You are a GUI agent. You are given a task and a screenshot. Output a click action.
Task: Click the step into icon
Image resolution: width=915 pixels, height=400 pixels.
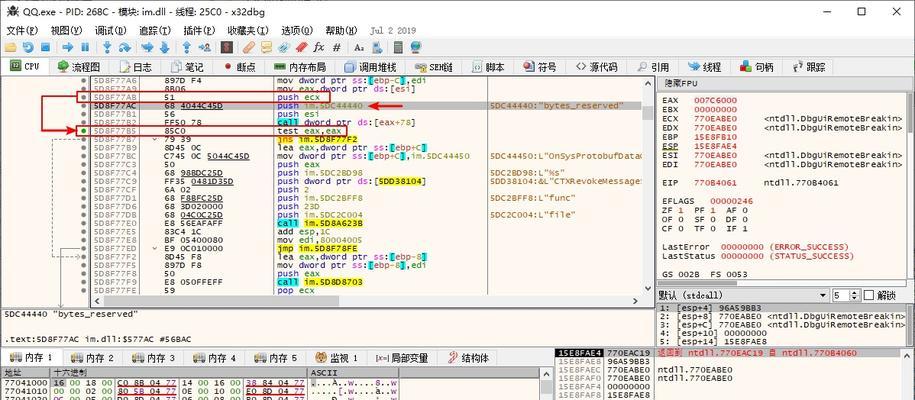pos(107,47)
